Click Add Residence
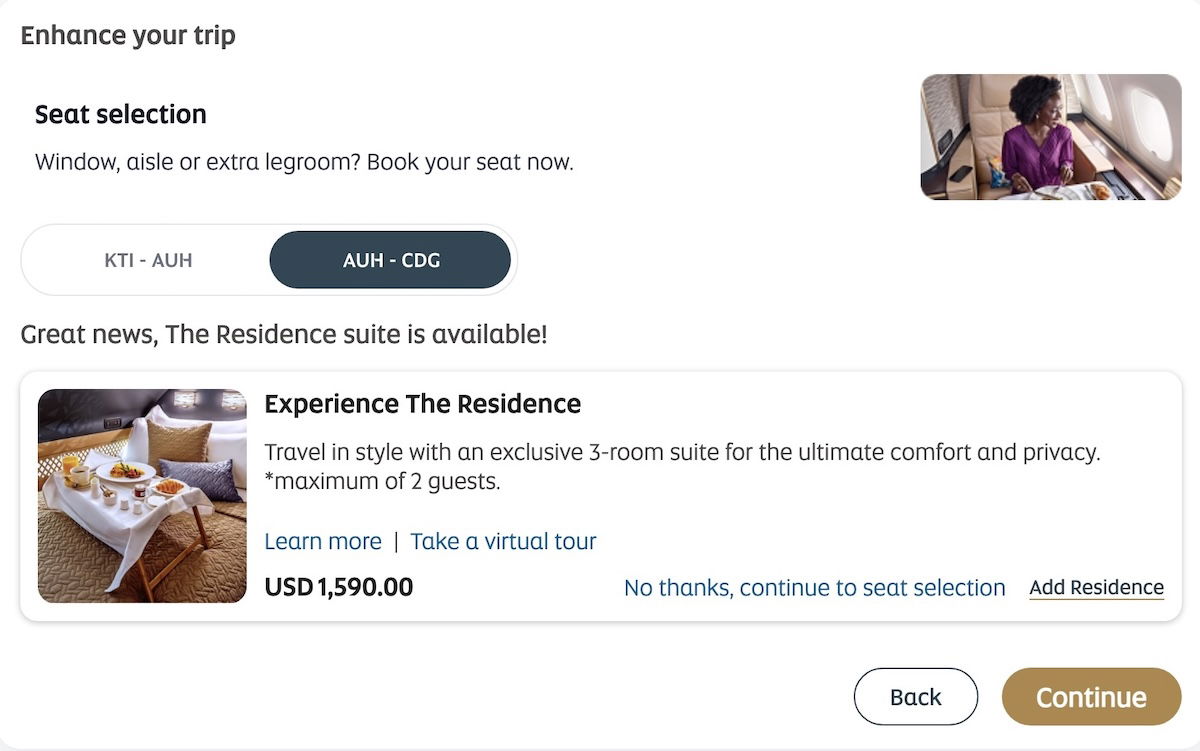The width and height of the screenshot is (1200, 751). 1096,588
